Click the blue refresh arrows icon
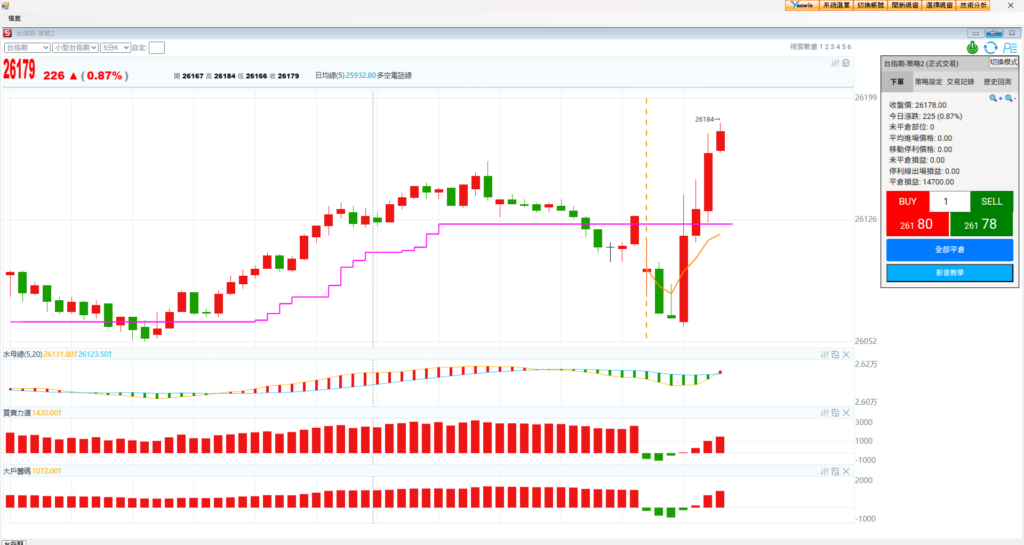1024x545 pixels. pos(990,47)
